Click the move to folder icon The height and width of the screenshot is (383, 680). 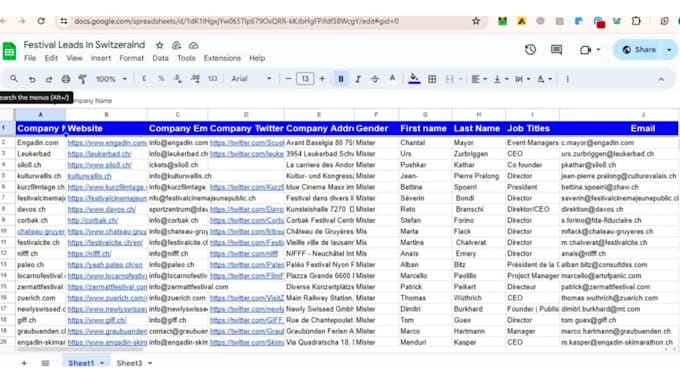coord(176,45)
